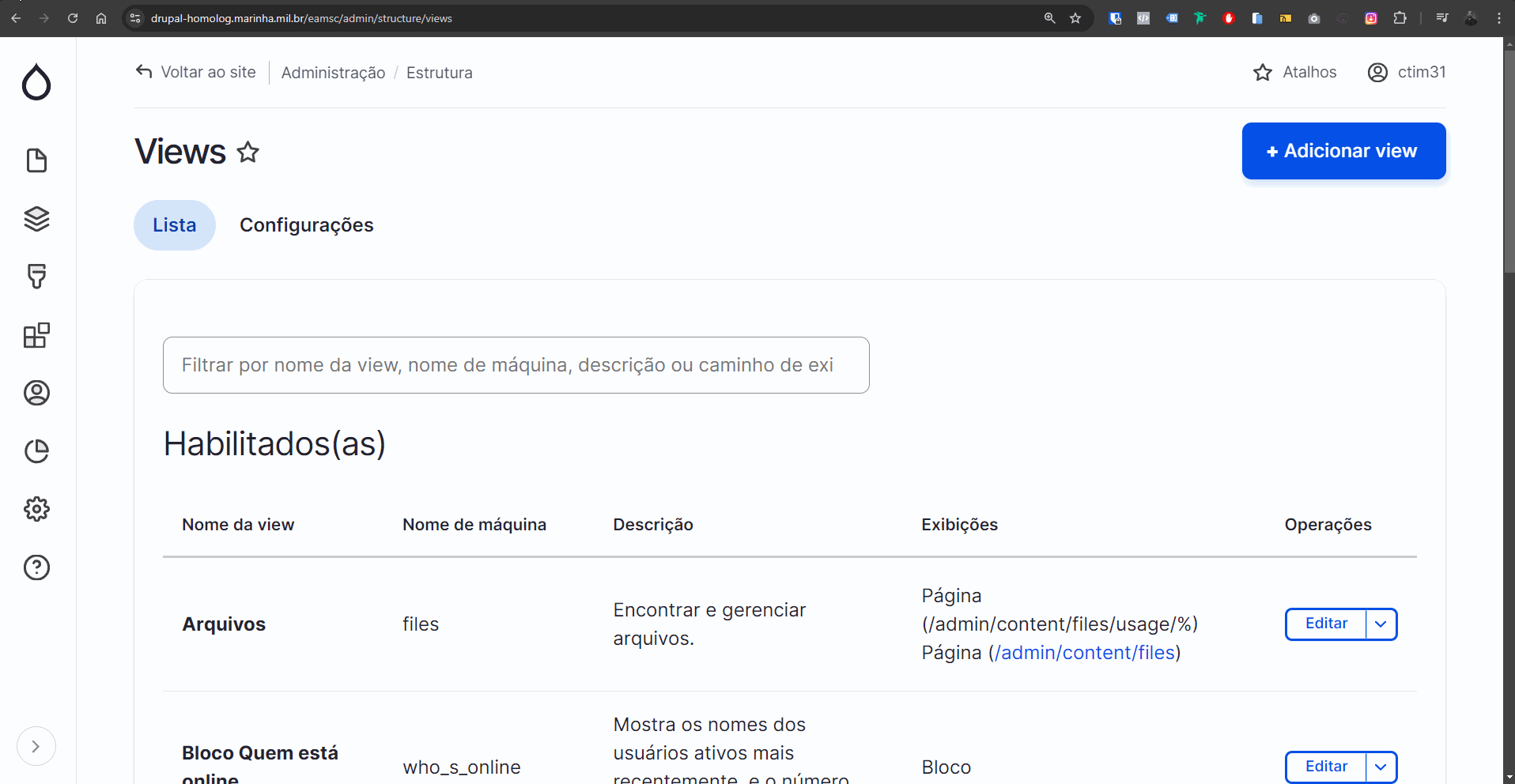
Task: Open Configuration via the gear icon
Action: pos(36,508)
